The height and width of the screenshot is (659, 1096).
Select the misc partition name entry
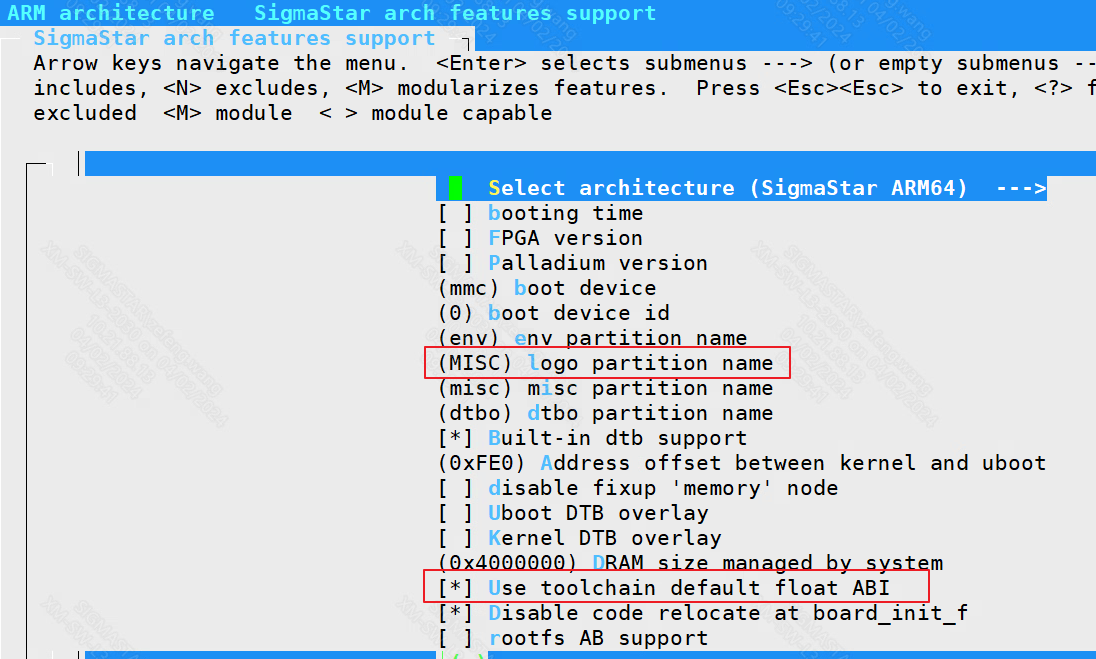[x=605, y=388]
